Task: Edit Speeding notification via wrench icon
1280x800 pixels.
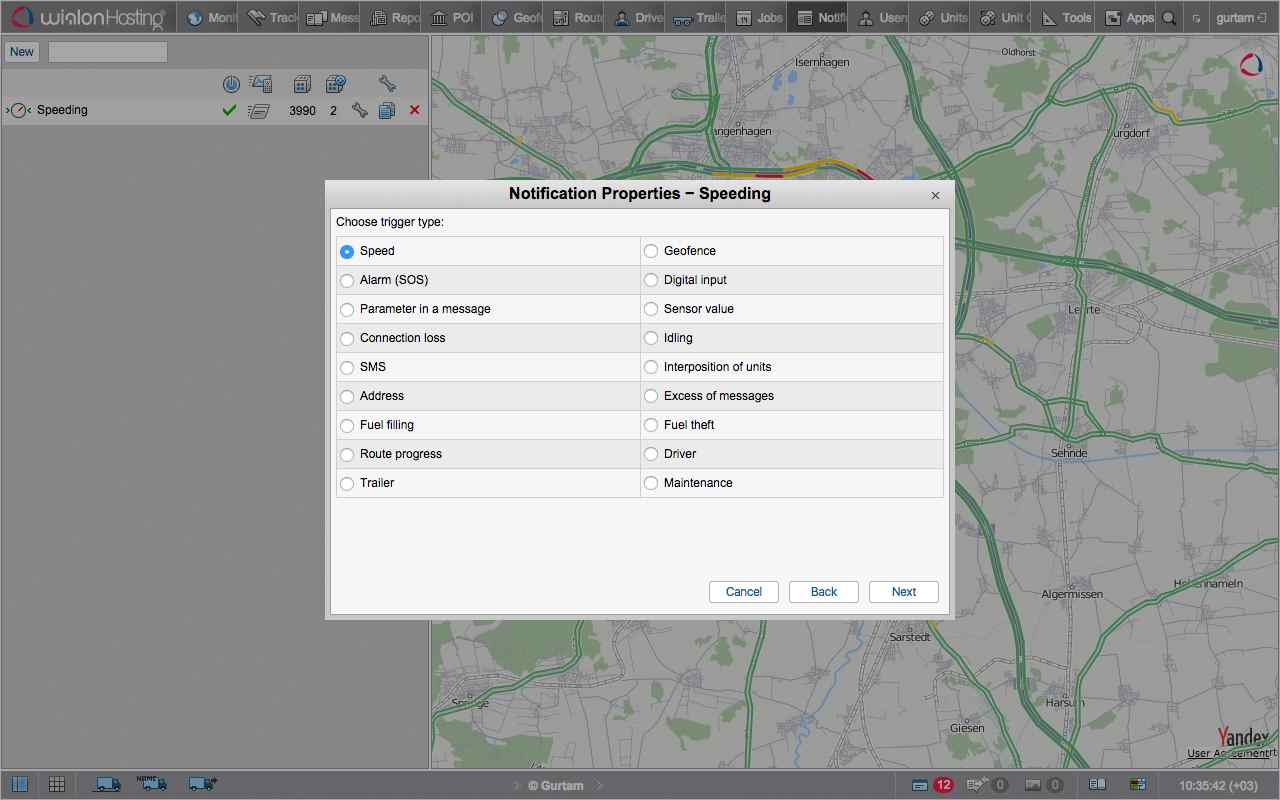Action: click(x=360, y=110)
